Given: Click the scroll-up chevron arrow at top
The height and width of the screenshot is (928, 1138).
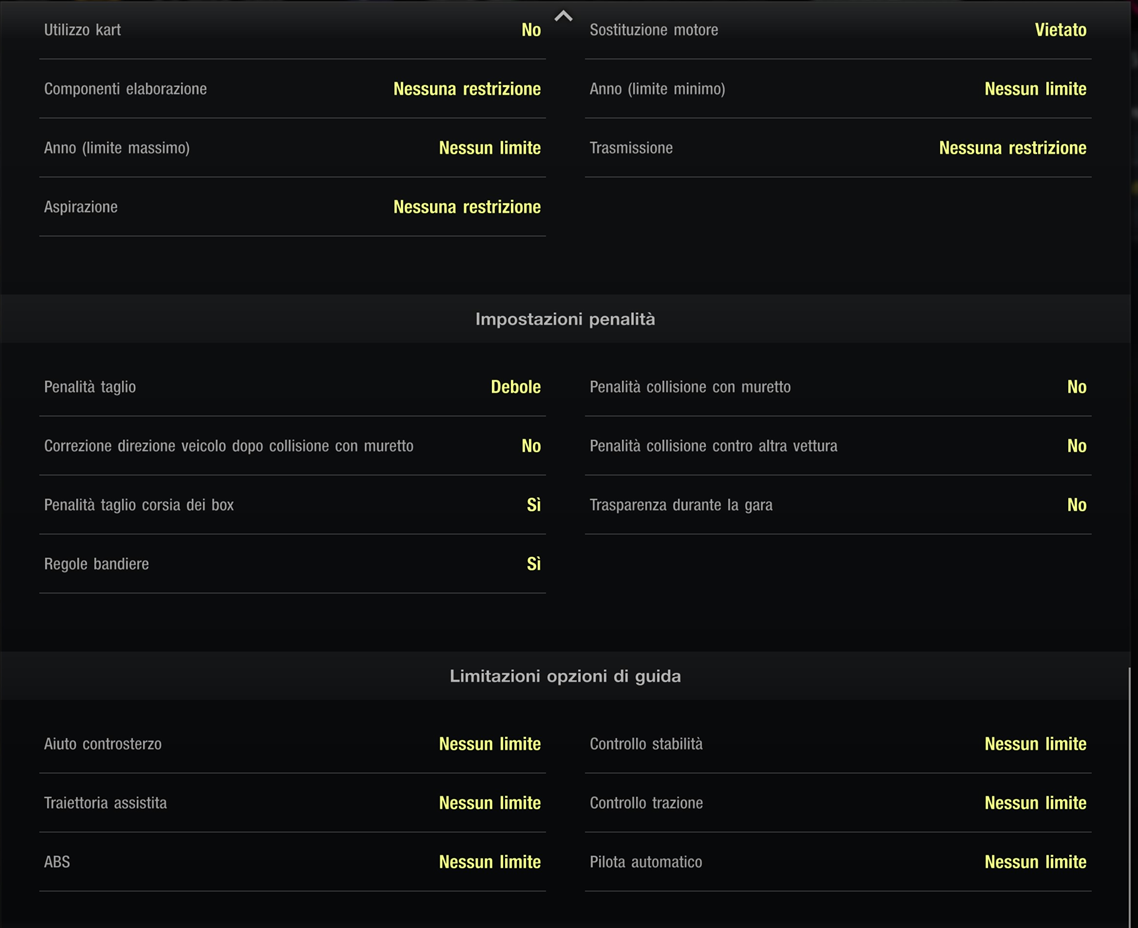Looking at the screenshot, I should click(x=564, y=16).
